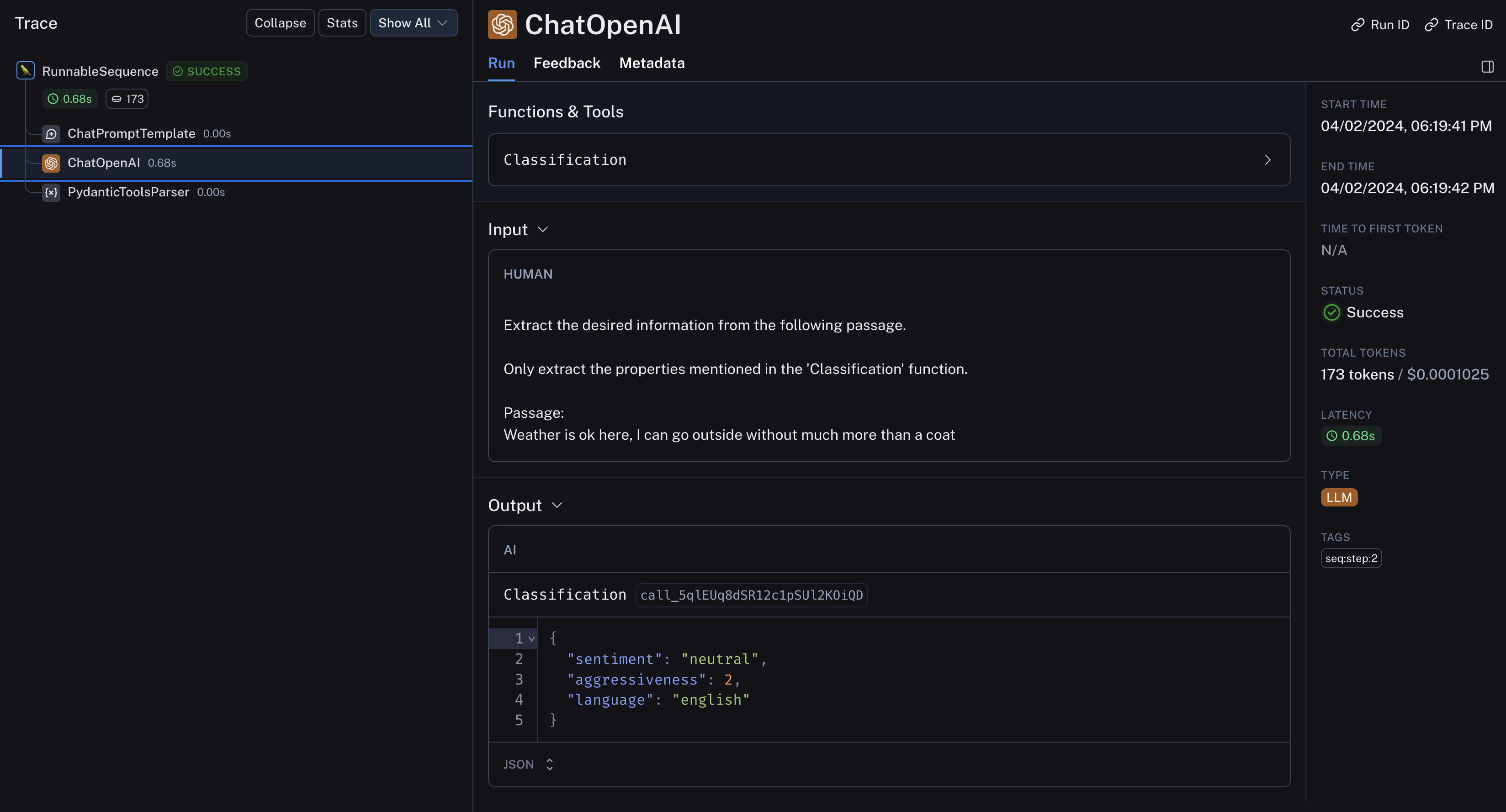Click the PydanticToolsParser parser icon
This screenshot has width=1506, height=812.
tap(52, 192)
